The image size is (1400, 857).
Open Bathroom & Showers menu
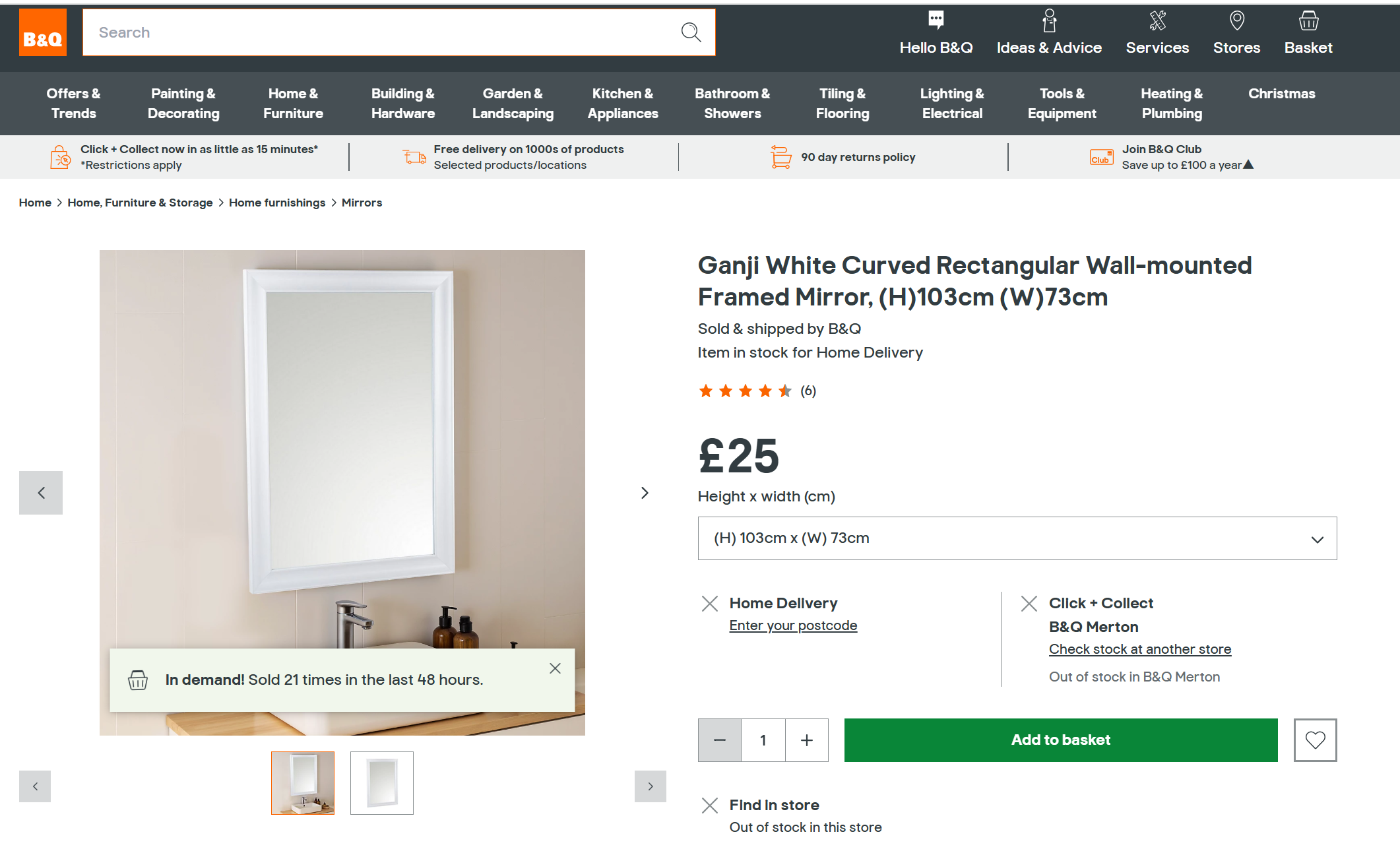tap(732, 104)
